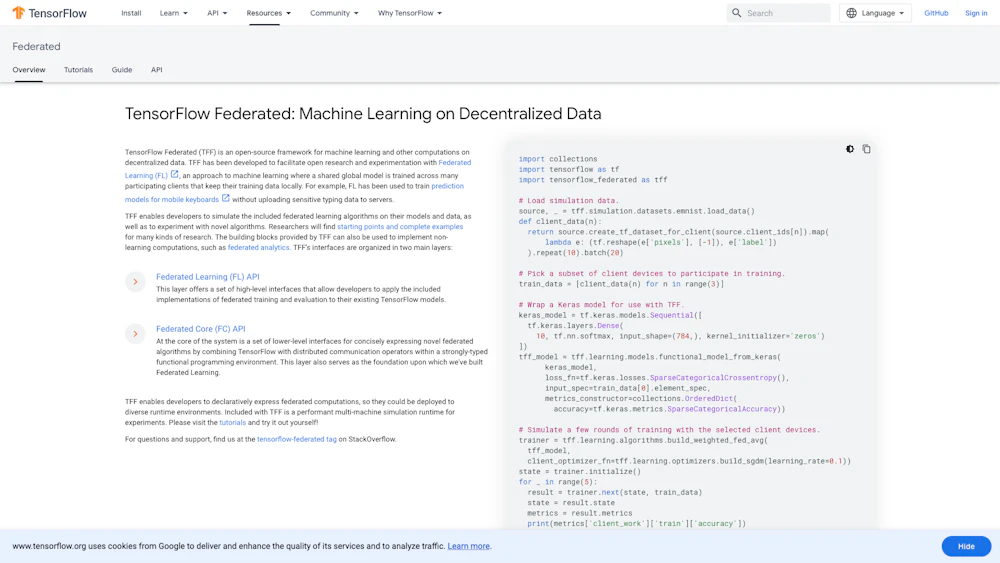Open the Learn dropdown menu
This screenshot has width=1000, height=563.
click(173, 13)
